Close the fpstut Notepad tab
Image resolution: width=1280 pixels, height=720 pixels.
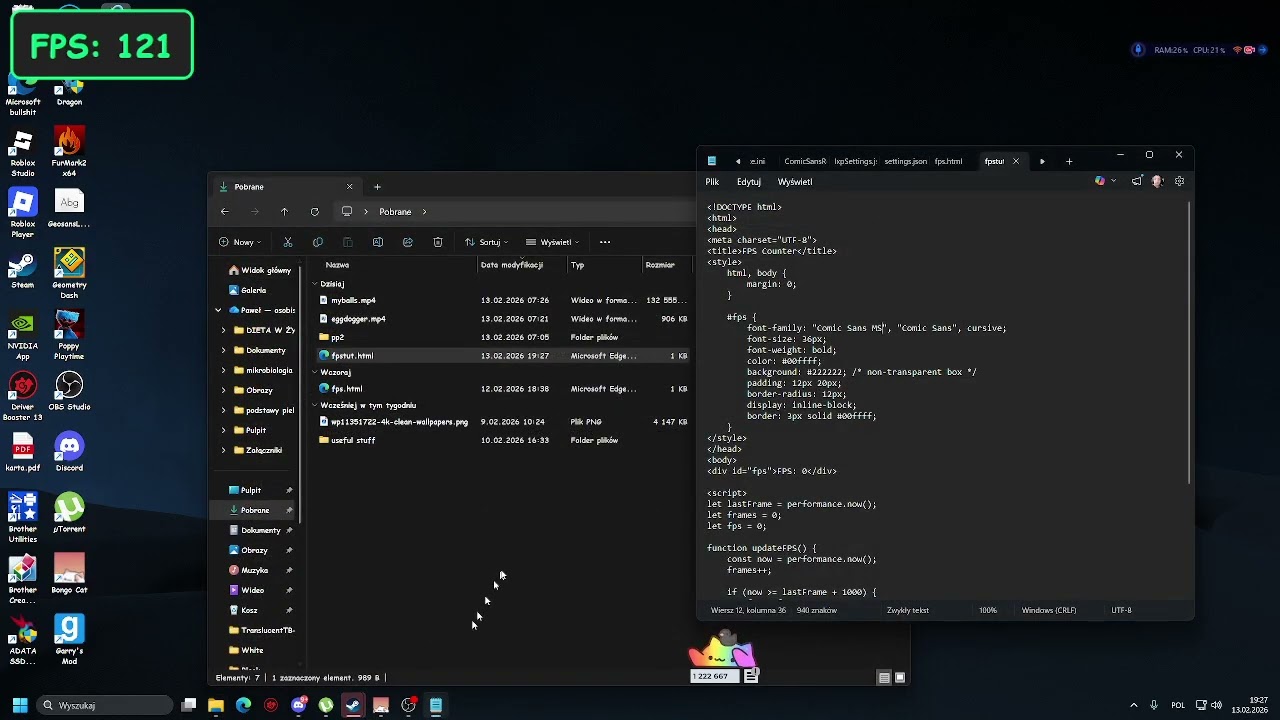(x=1015, y=161)
